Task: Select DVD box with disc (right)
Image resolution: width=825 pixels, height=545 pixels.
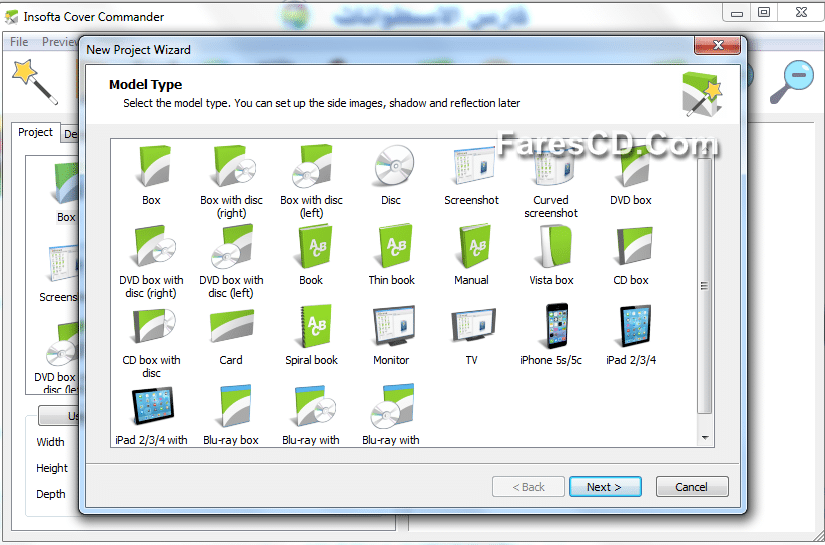Action: click(x=151, y=262)
